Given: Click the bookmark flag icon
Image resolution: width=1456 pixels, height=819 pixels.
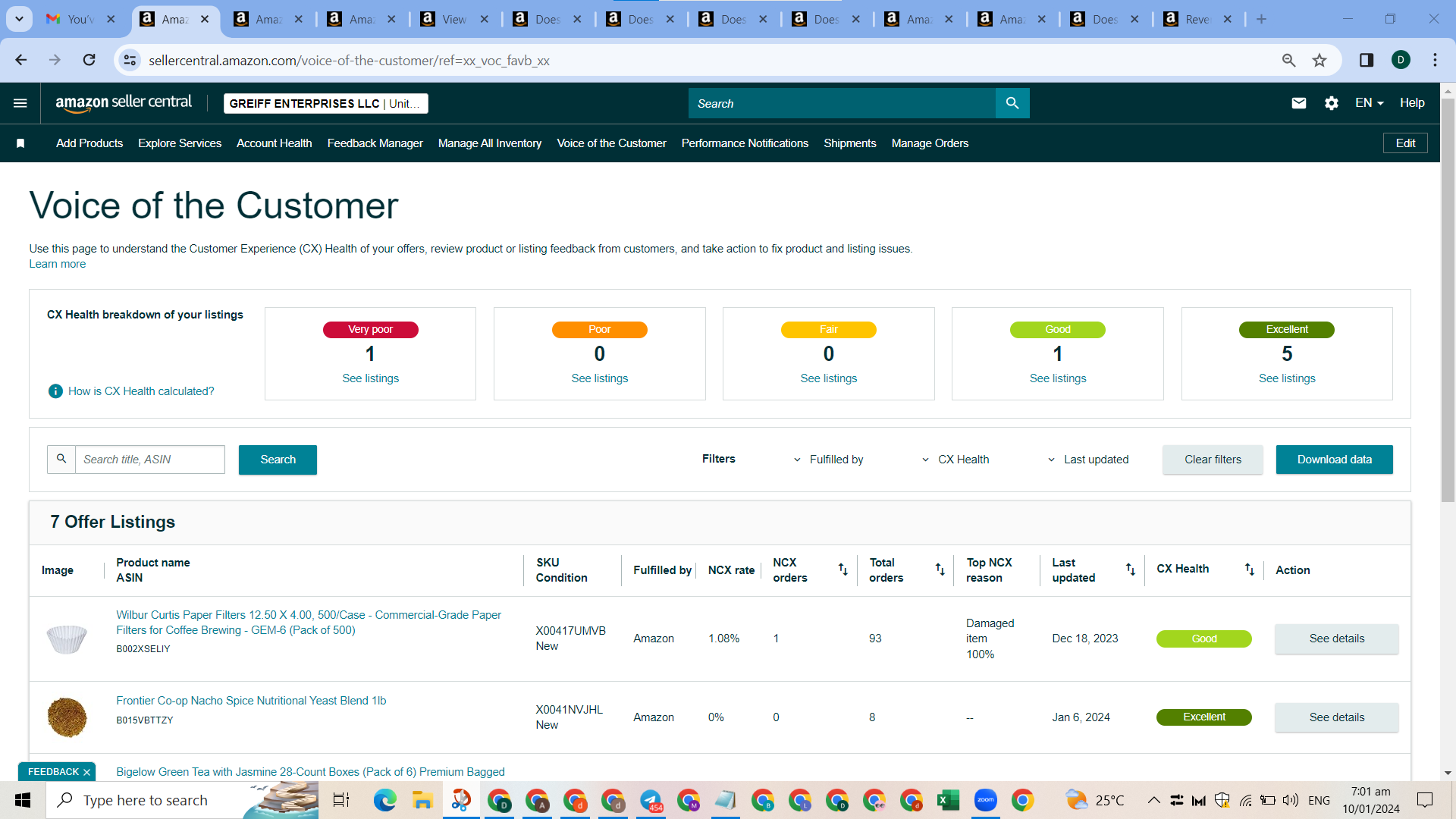Looking at the screenshot, I should click(x=20, y=143).
